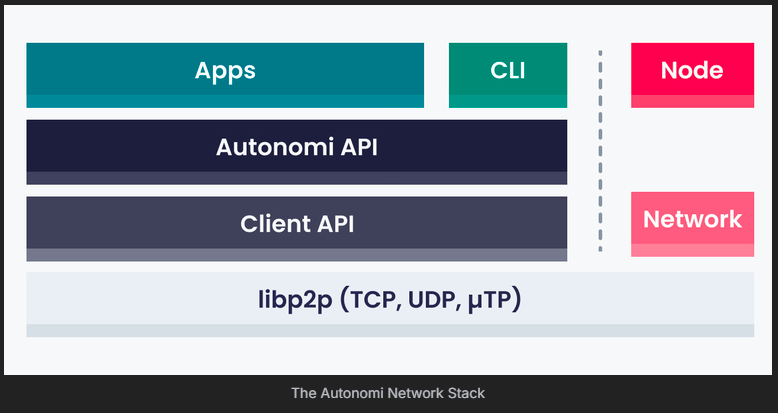Click the caption "The Autonomi Network Stack"
This screenshot has width=778, height=413.
tap(388, 394)
